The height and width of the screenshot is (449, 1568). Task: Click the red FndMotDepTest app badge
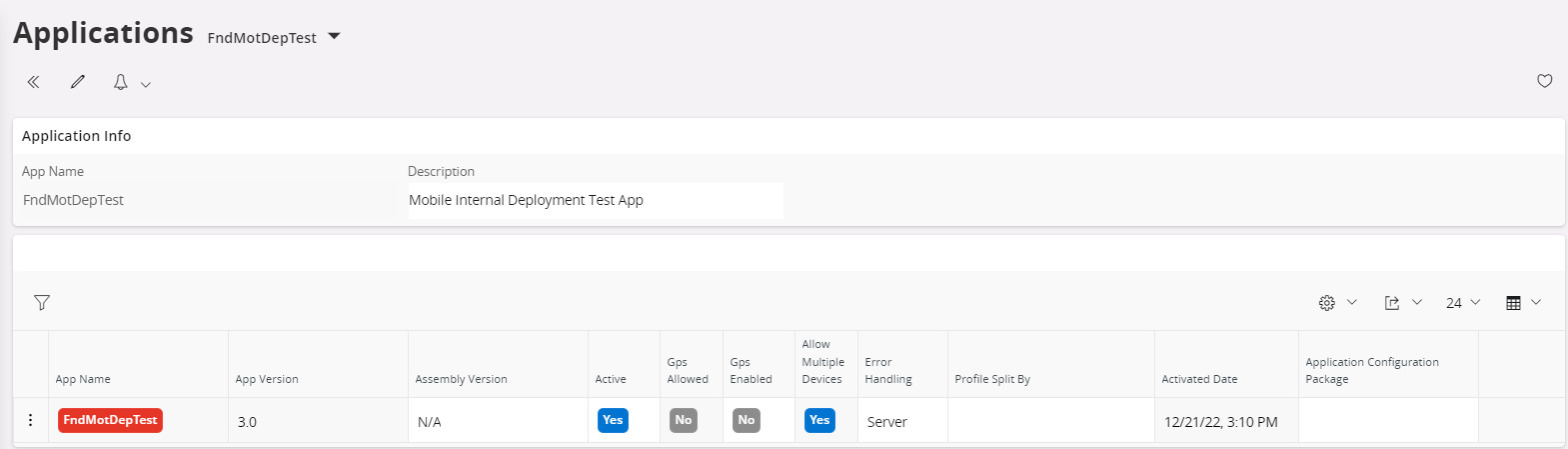(110, 420)
